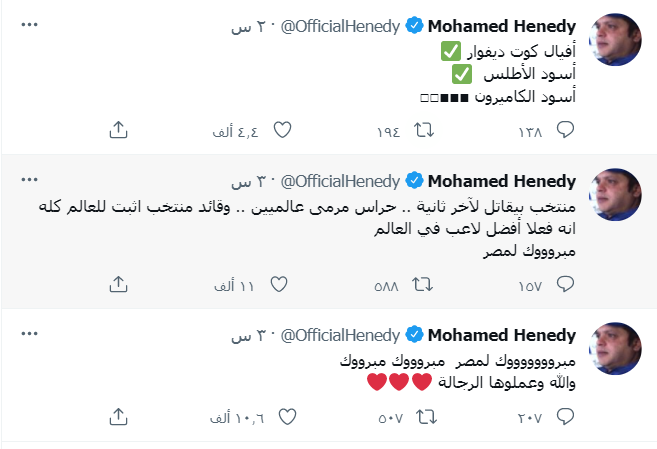Viewport: 657px width, 449px height.
Task: Like the tweet with 11K likes
Action: pos(282,285)
